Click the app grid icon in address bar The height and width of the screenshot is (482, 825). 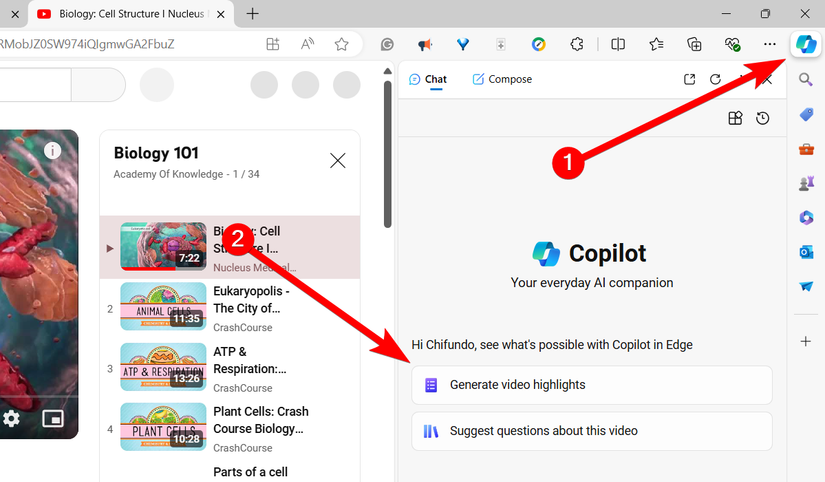[273, 44]
